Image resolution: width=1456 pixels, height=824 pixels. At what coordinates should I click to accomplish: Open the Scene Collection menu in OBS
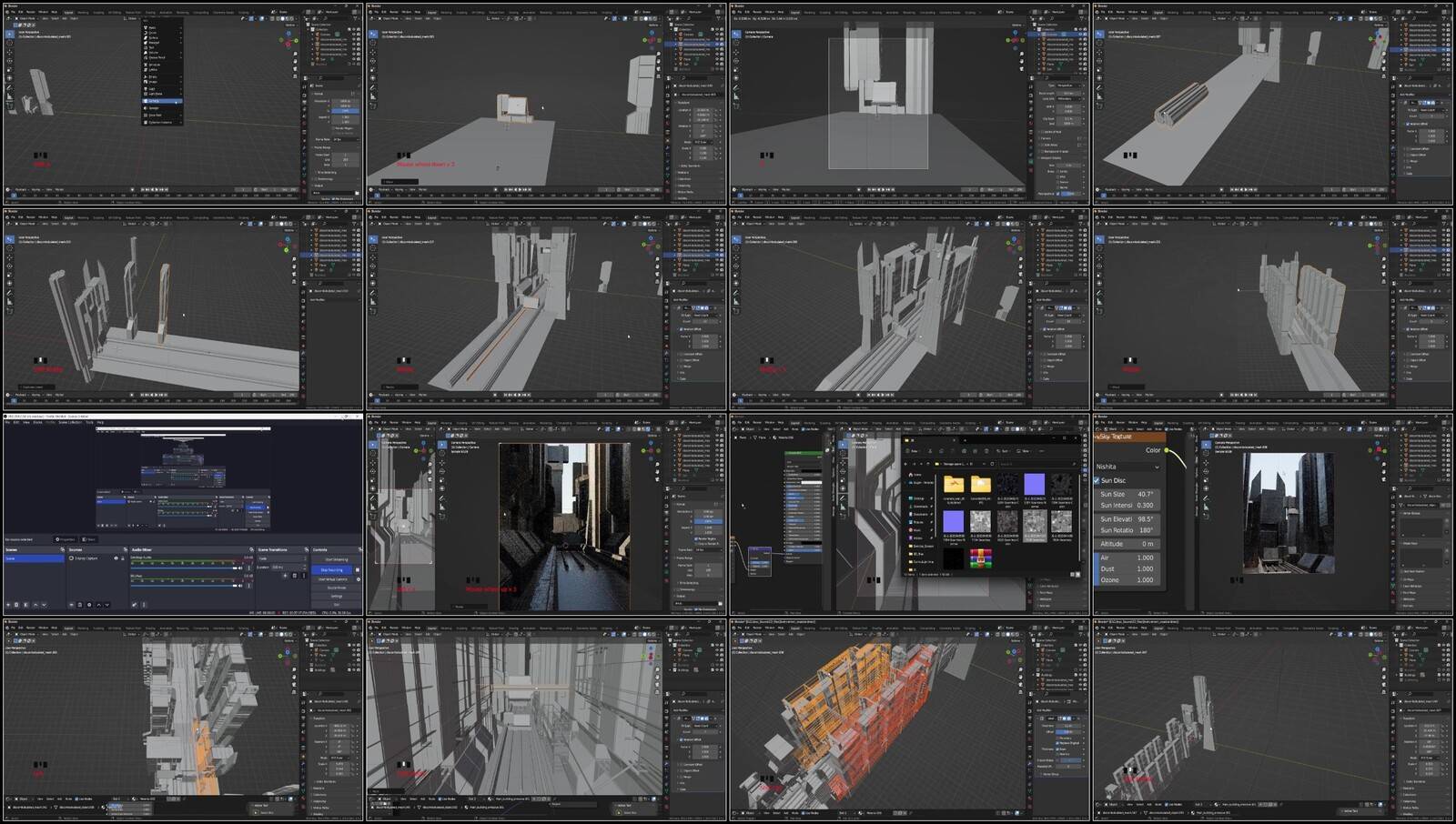[70, 422]
